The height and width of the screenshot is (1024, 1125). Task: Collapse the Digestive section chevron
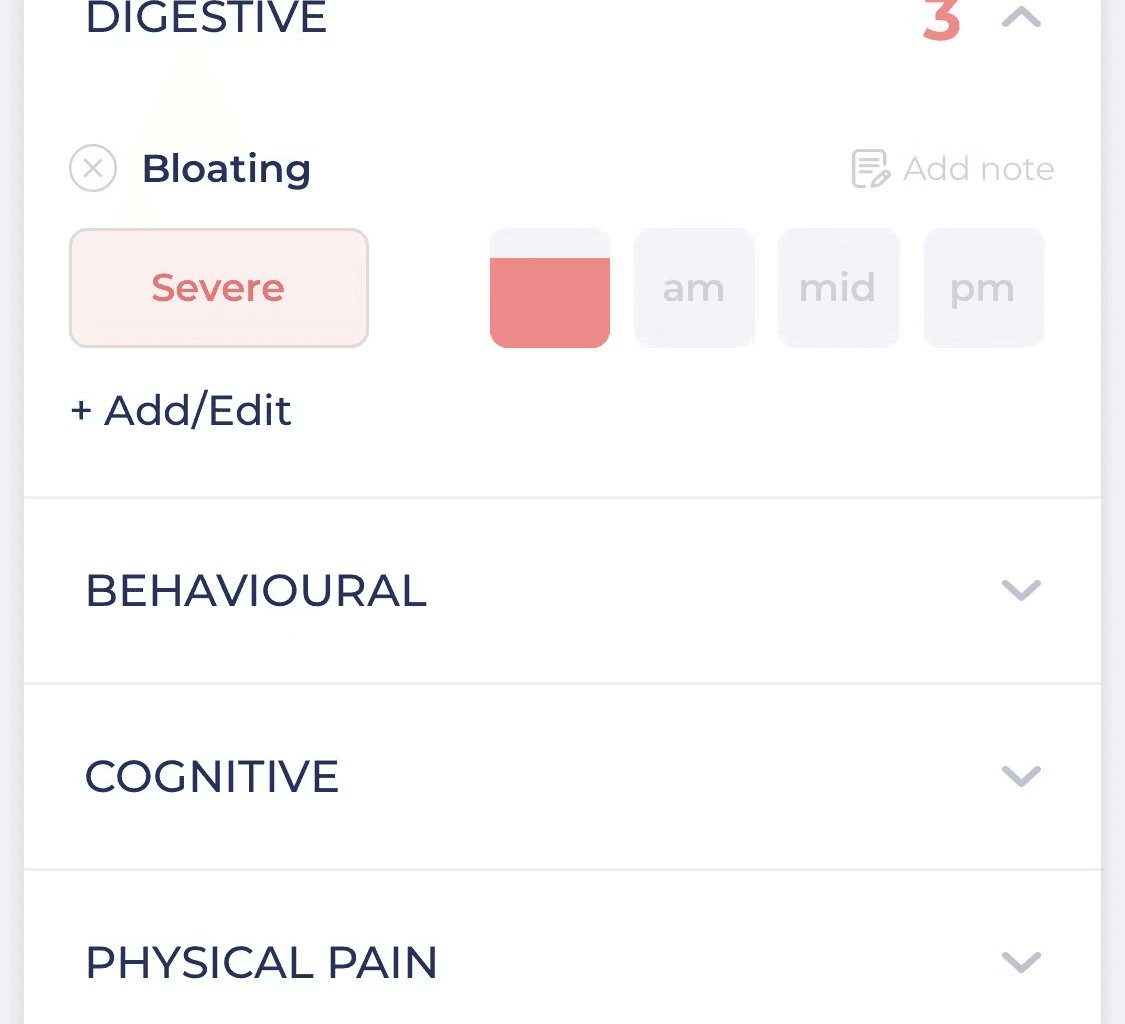[x=1021, y=17]
